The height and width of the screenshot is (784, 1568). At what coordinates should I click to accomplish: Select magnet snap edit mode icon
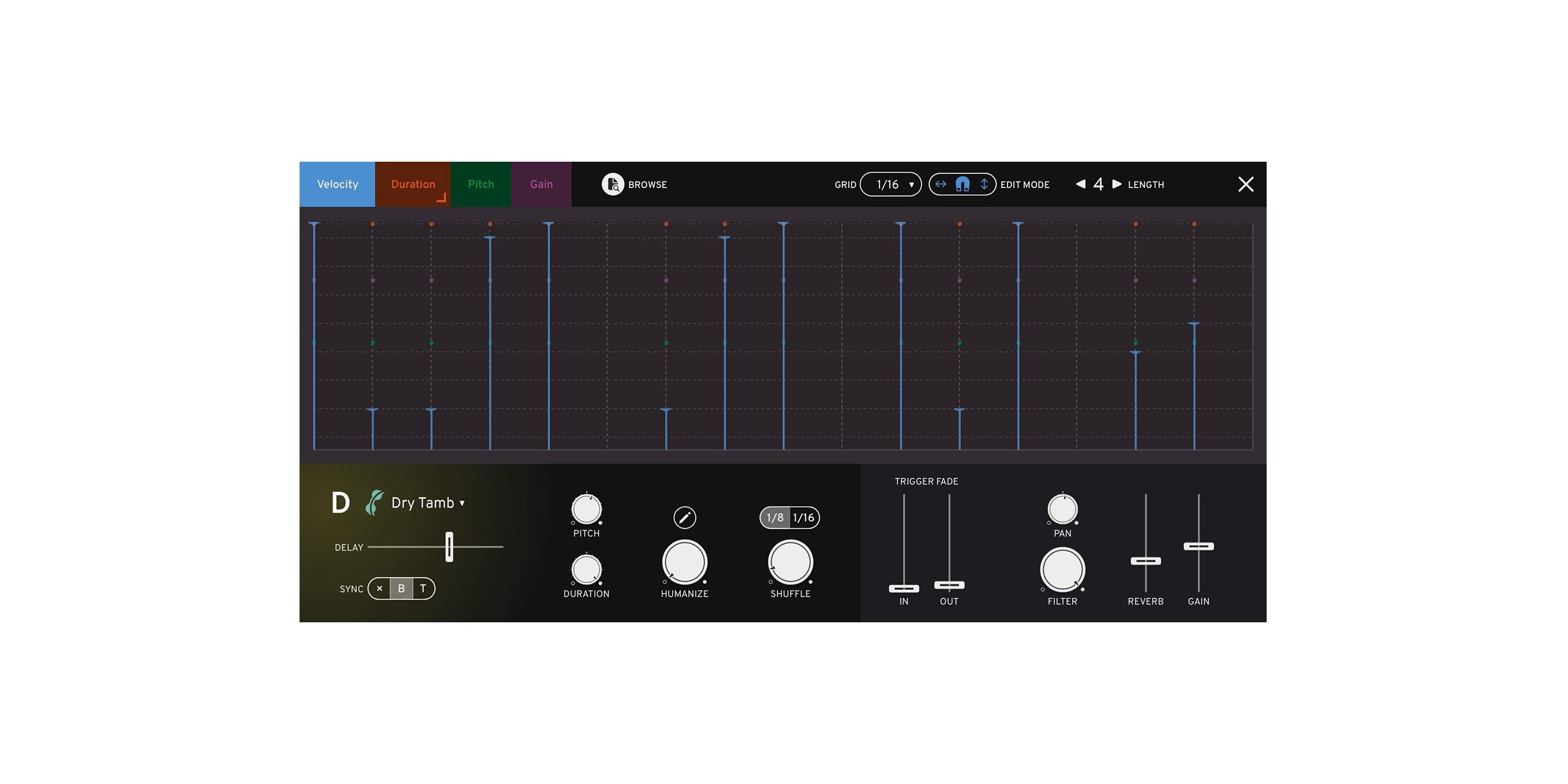click(962, 184)
